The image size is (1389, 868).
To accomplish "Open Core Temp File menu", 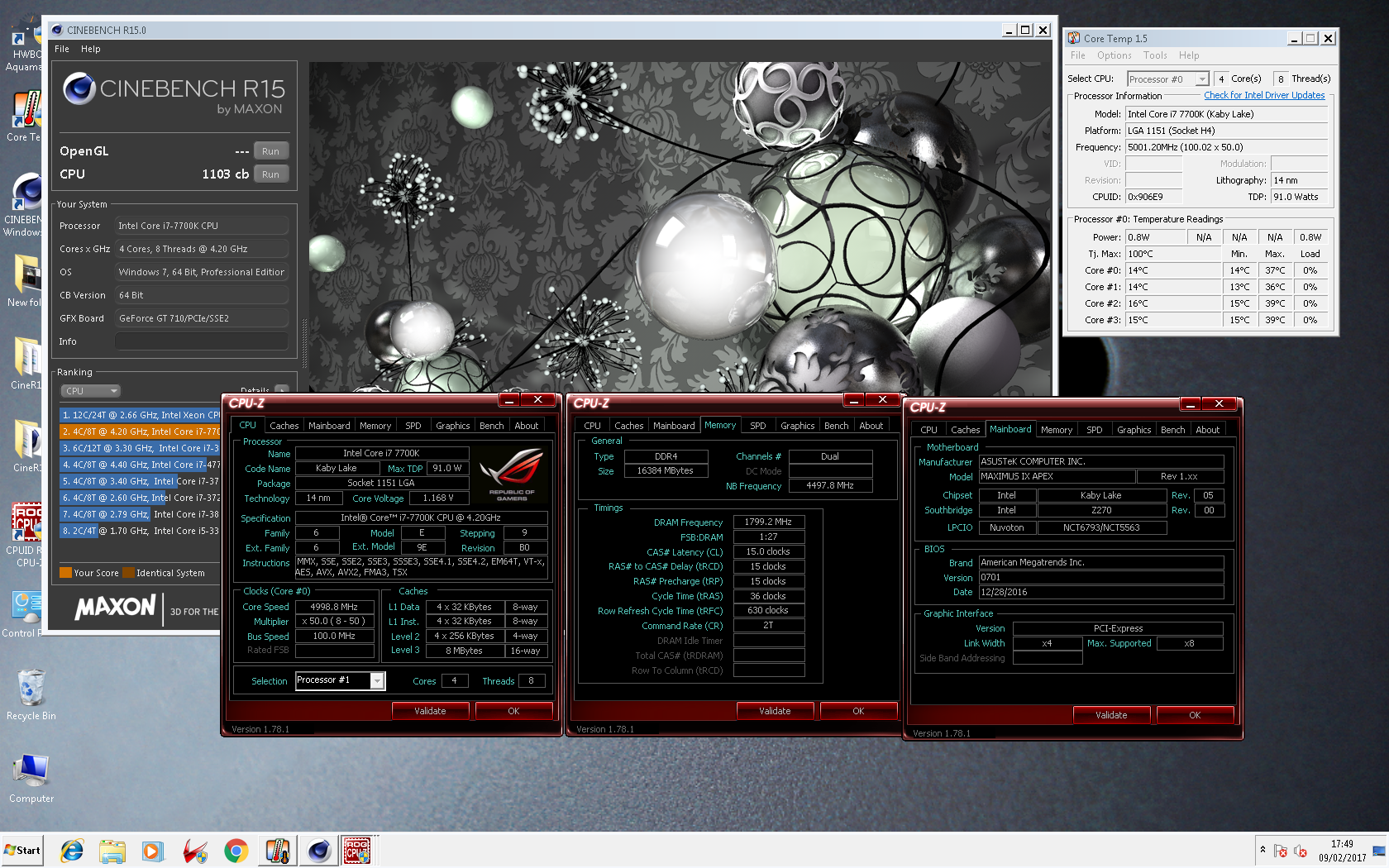I will tap(1078, 55).
